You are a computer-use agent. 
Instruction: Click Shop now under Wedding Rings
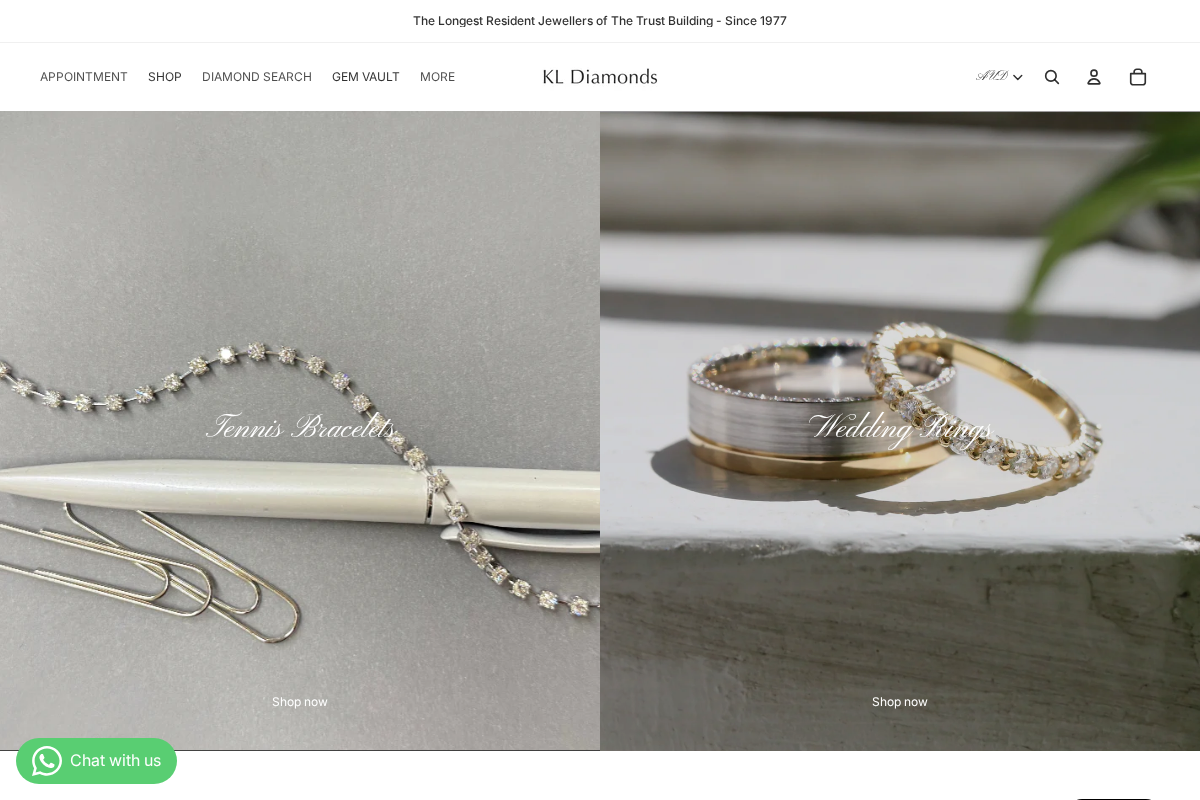point(900,702)
